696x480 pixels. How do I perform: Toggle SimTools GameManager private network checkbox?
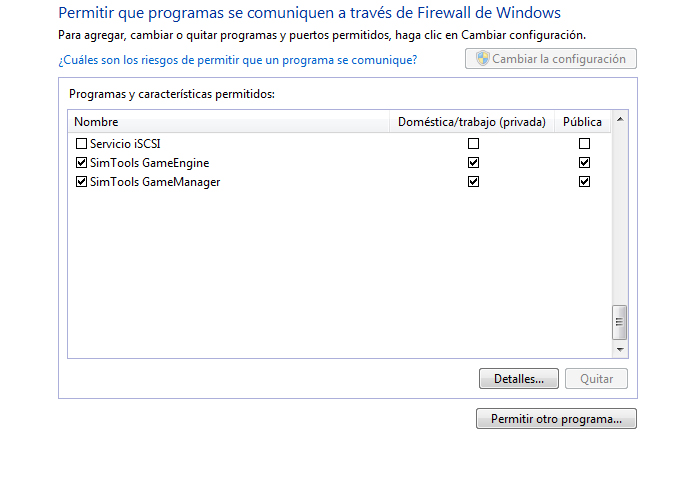474,182
